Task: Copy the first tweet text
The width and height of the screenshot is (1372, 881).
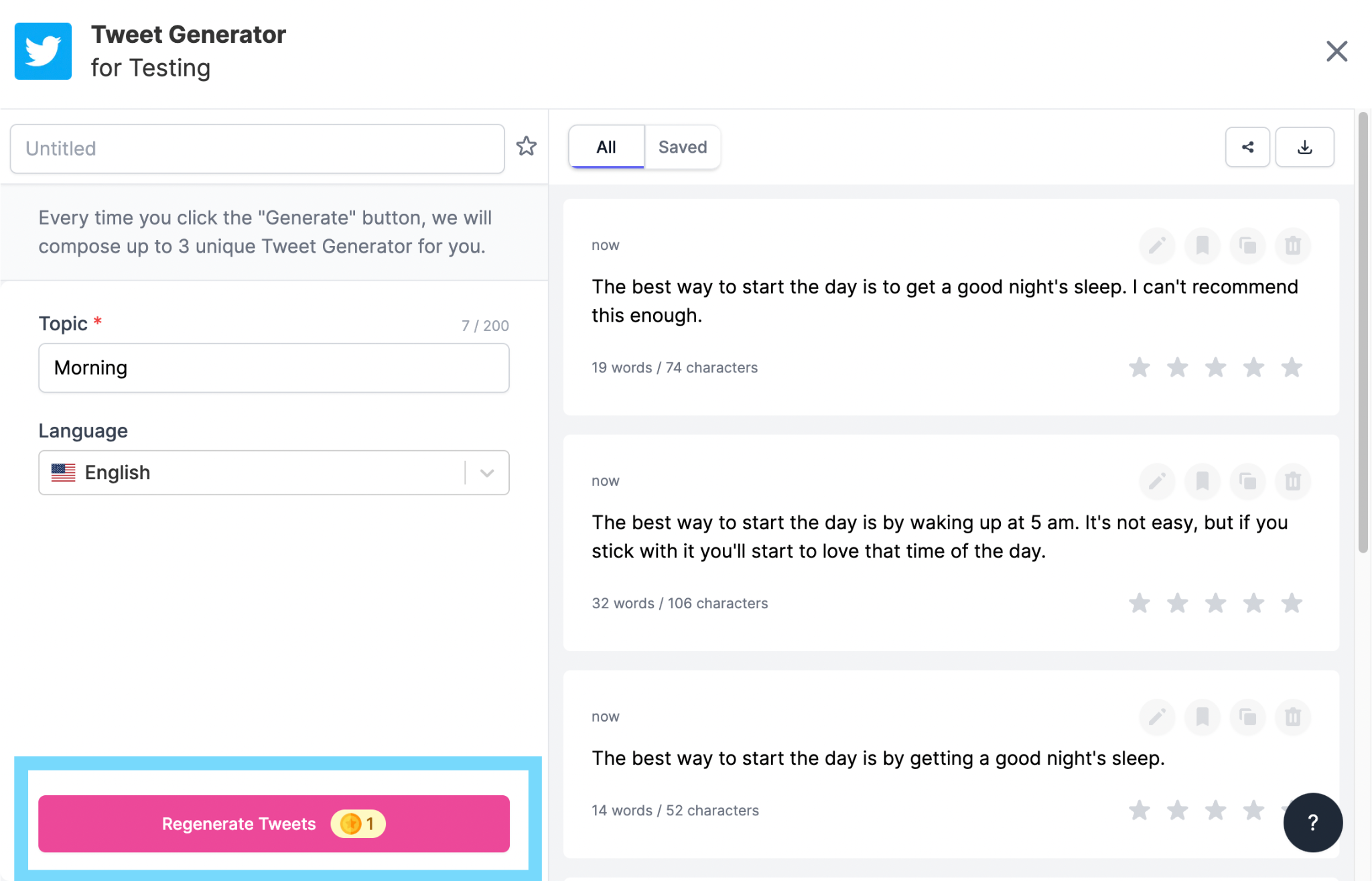Action: click(x=1247, y=246)
